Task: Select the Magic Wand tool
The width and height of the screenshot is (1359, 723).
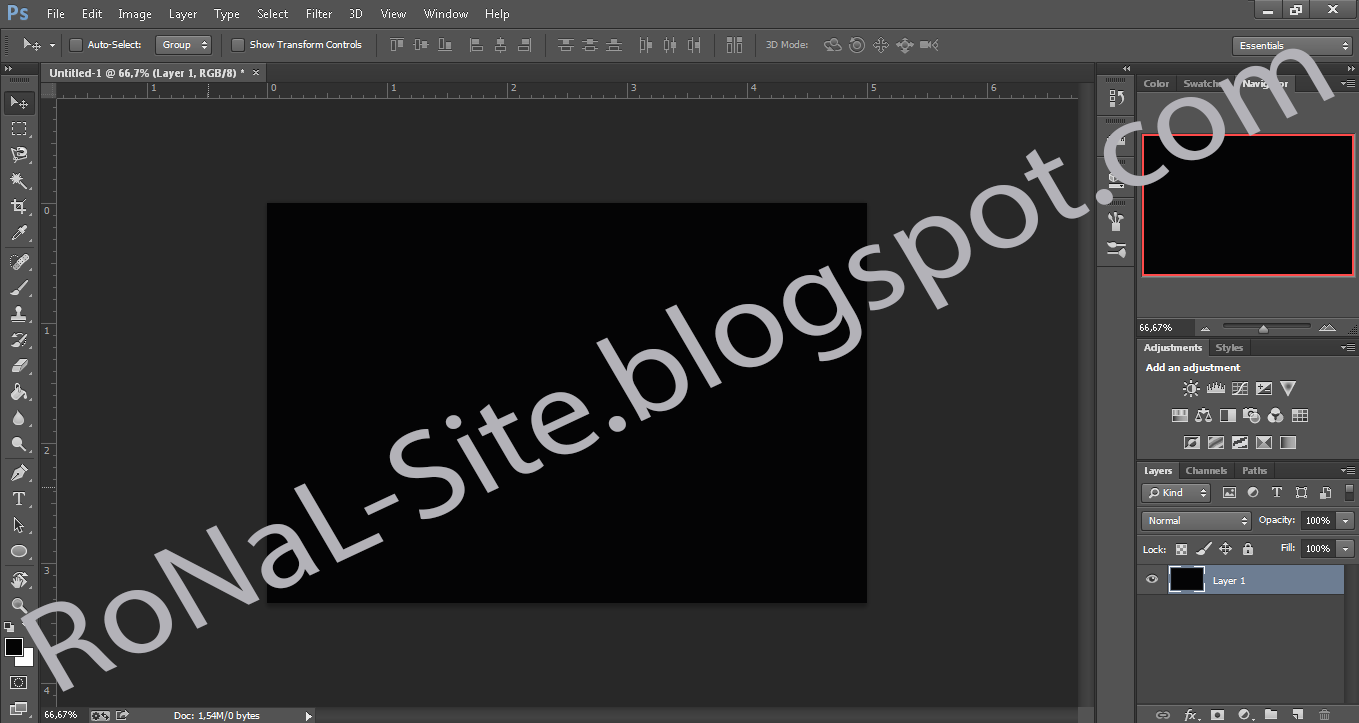Action: (x=19, y=181)
